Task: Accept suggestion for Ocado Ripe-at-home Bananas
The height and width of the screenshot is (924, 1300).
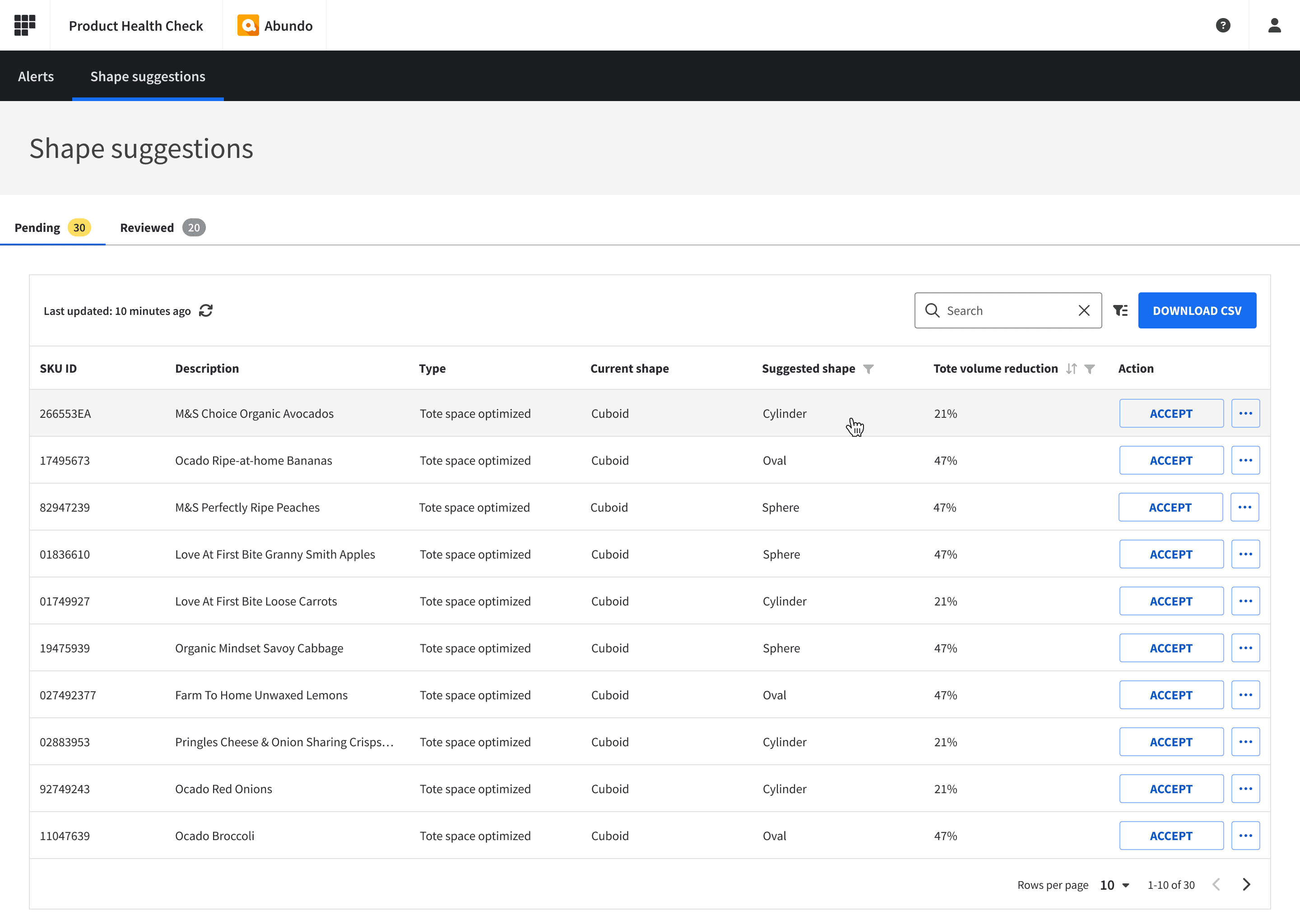Action: (x=1171, y=460)
